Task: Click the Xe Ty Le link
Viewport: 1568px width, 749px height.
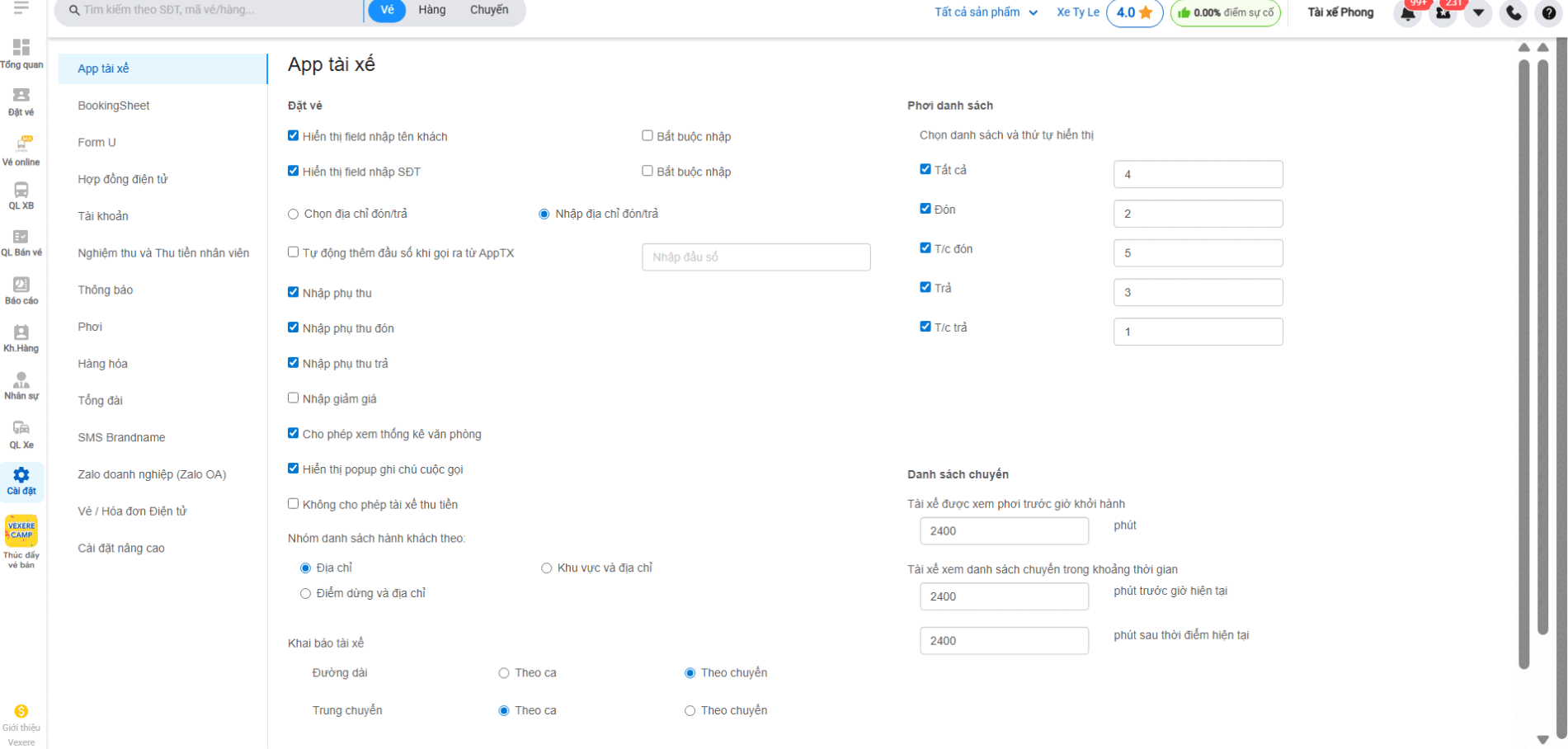Action: (1077, 12)
